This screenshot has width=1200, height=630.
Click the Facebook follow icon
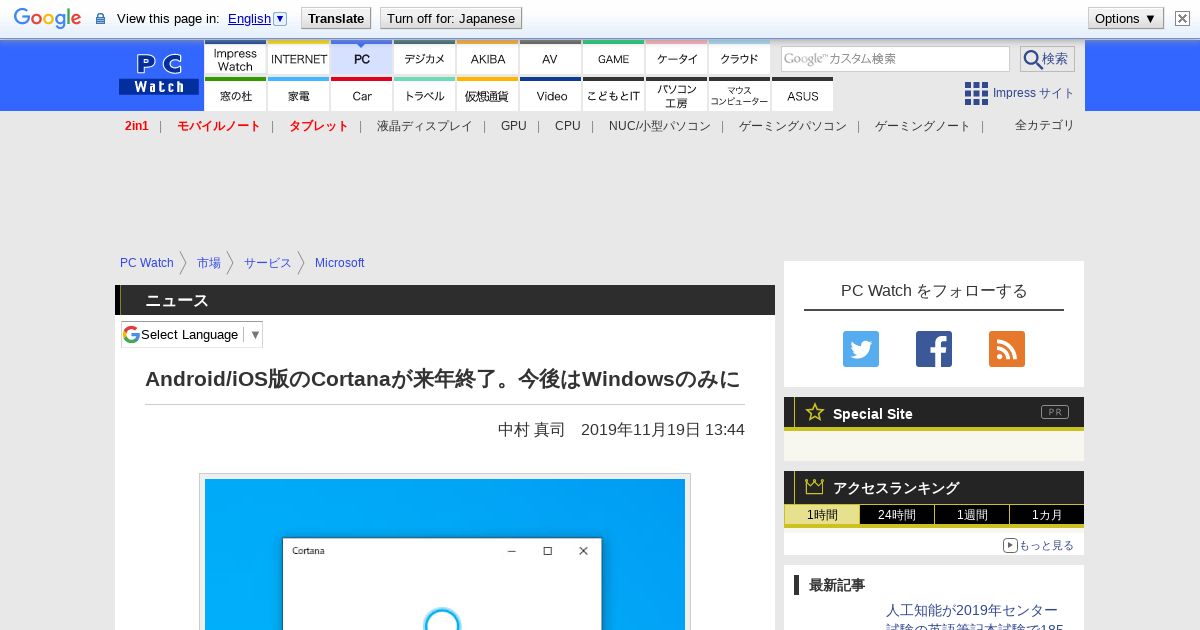click(x=934, y=349)
